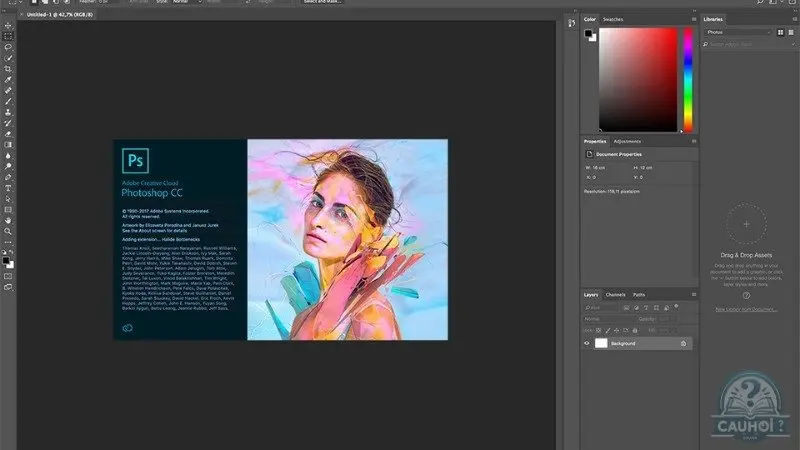The width and height of the screenshot is (800, 450).
Task: Pick a shade in the color field
Action: (x=638, y=80)
